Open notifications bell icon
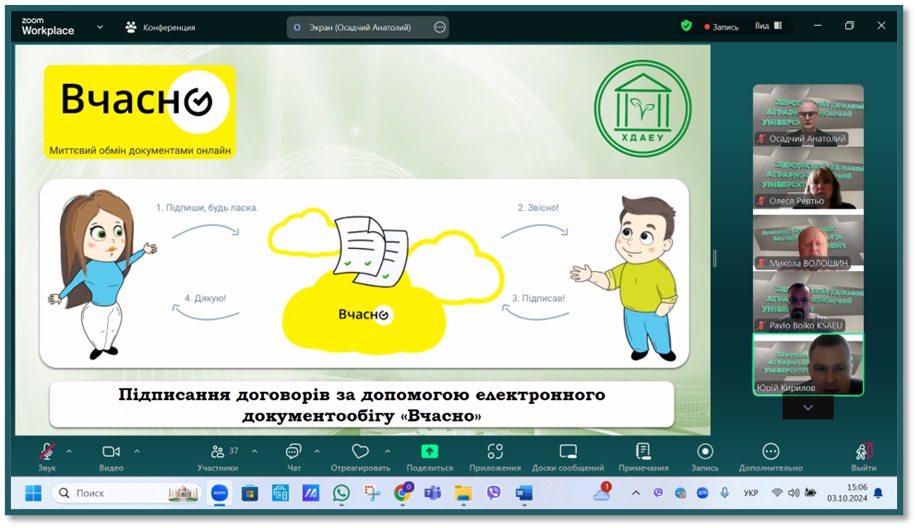Viewport: 916px width, 528px height. click(878, 494)
